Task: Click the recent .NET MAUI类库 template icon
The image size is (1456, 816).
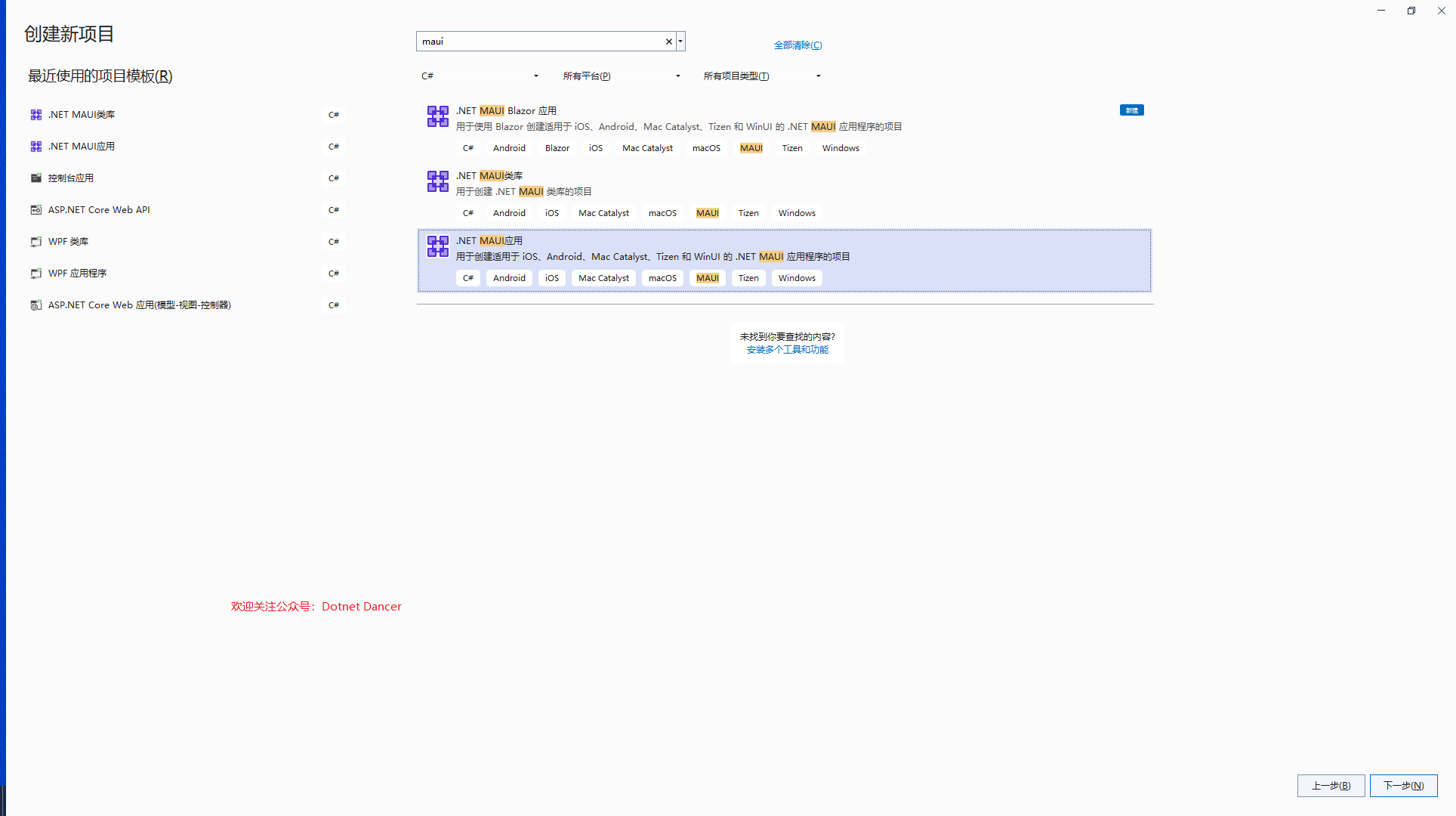Action: [x=36, y=115]
